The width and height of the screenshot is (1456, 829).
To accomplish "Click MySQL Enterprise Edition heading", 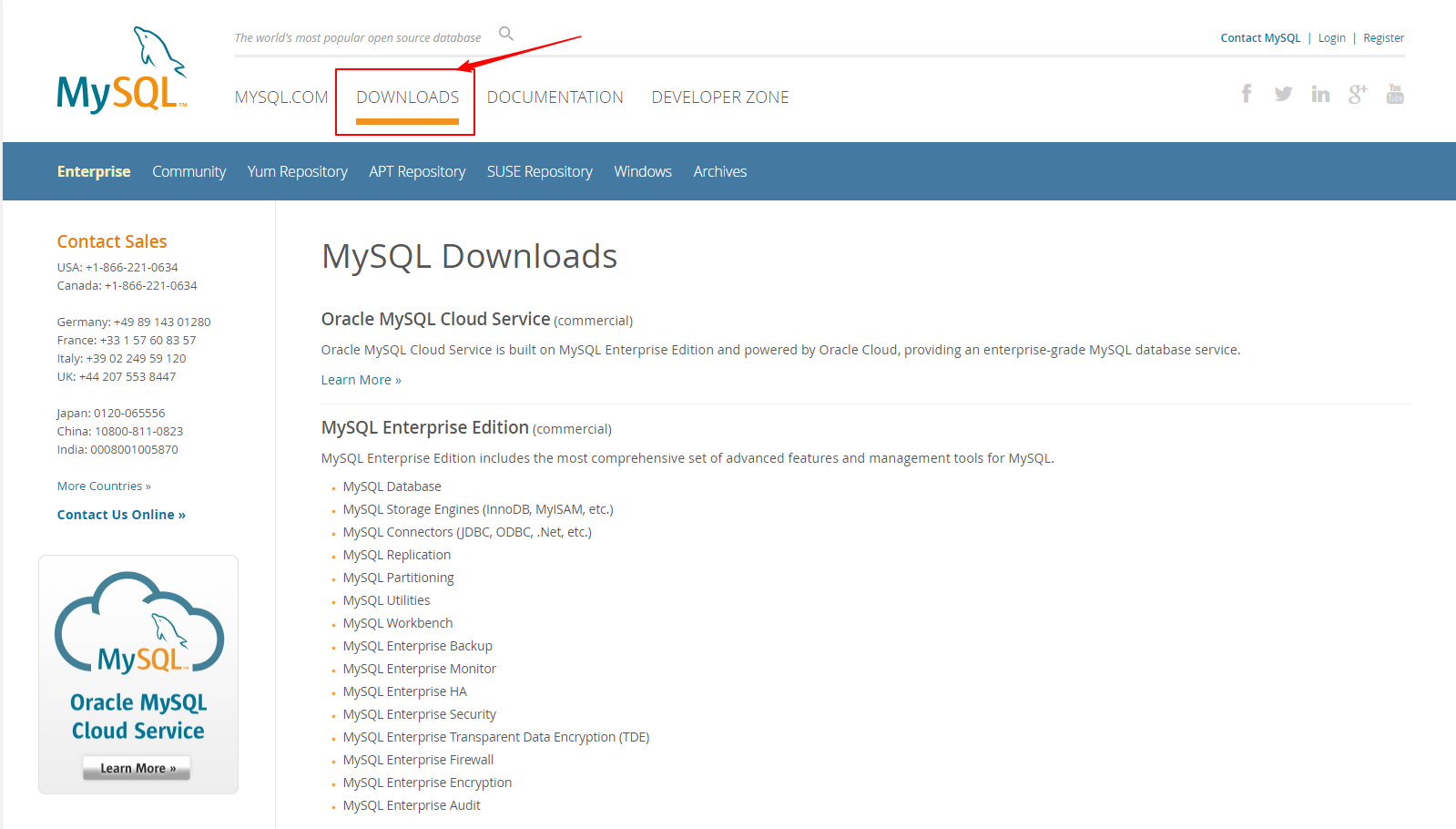I will [x=425, y=427].
